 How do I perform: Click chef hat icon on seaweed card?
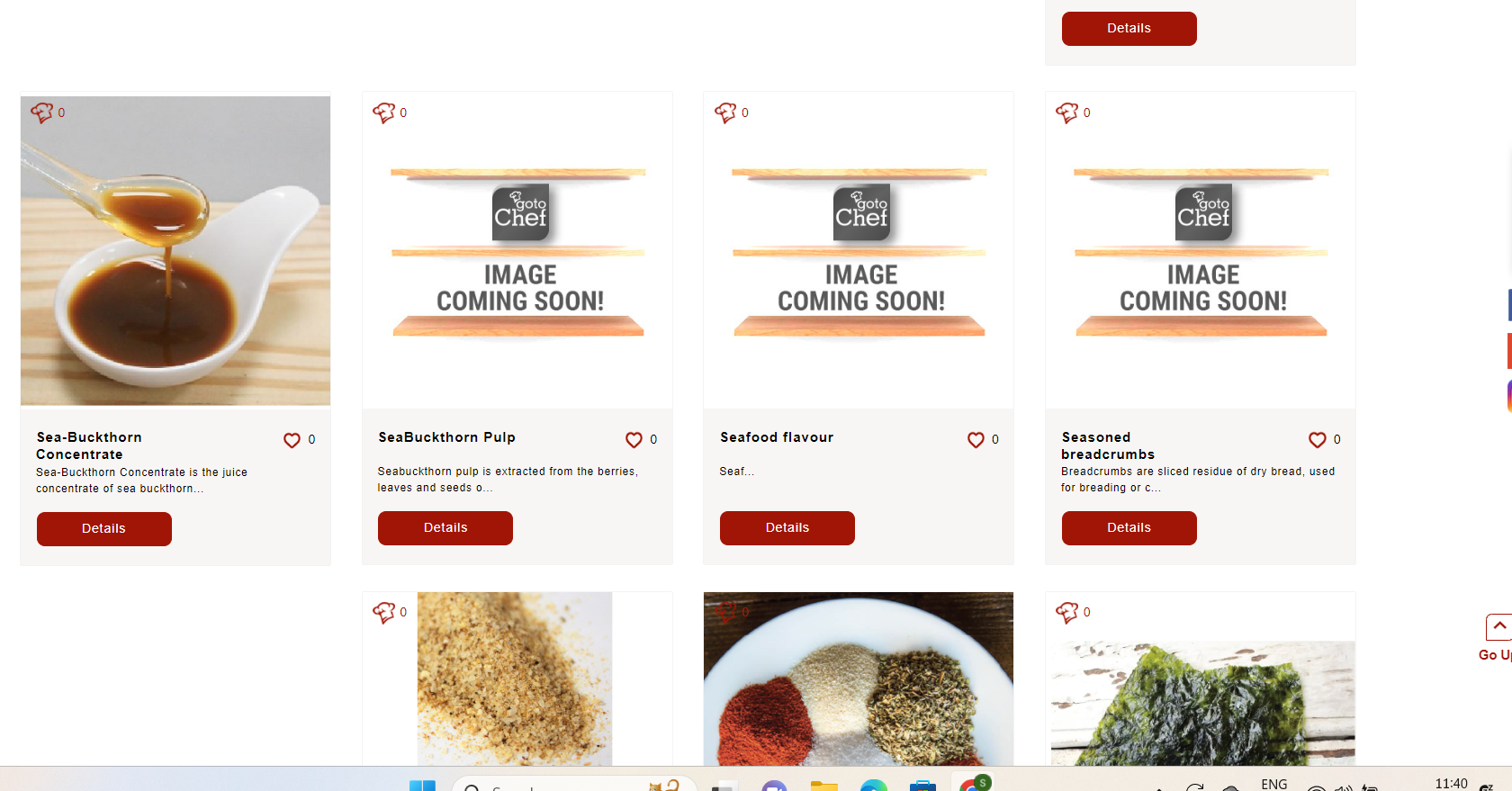[1066, 612]
